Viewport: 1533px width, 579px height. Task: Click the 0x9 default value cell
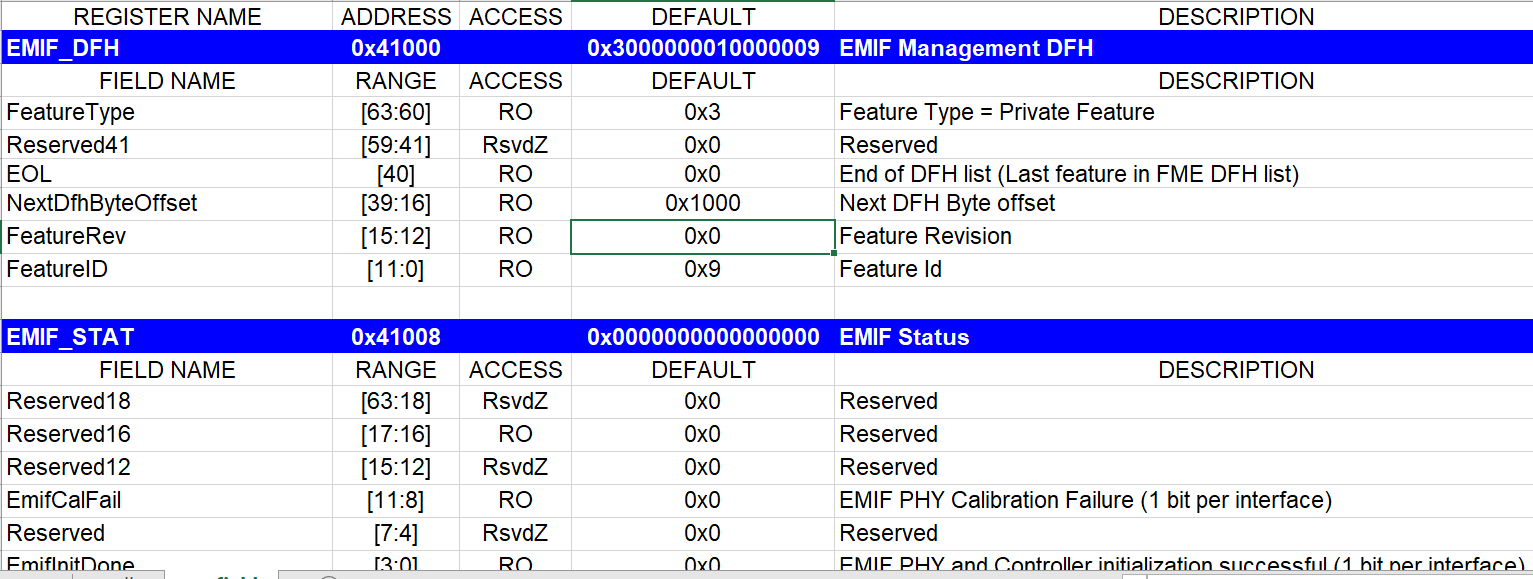pos(703,269)
